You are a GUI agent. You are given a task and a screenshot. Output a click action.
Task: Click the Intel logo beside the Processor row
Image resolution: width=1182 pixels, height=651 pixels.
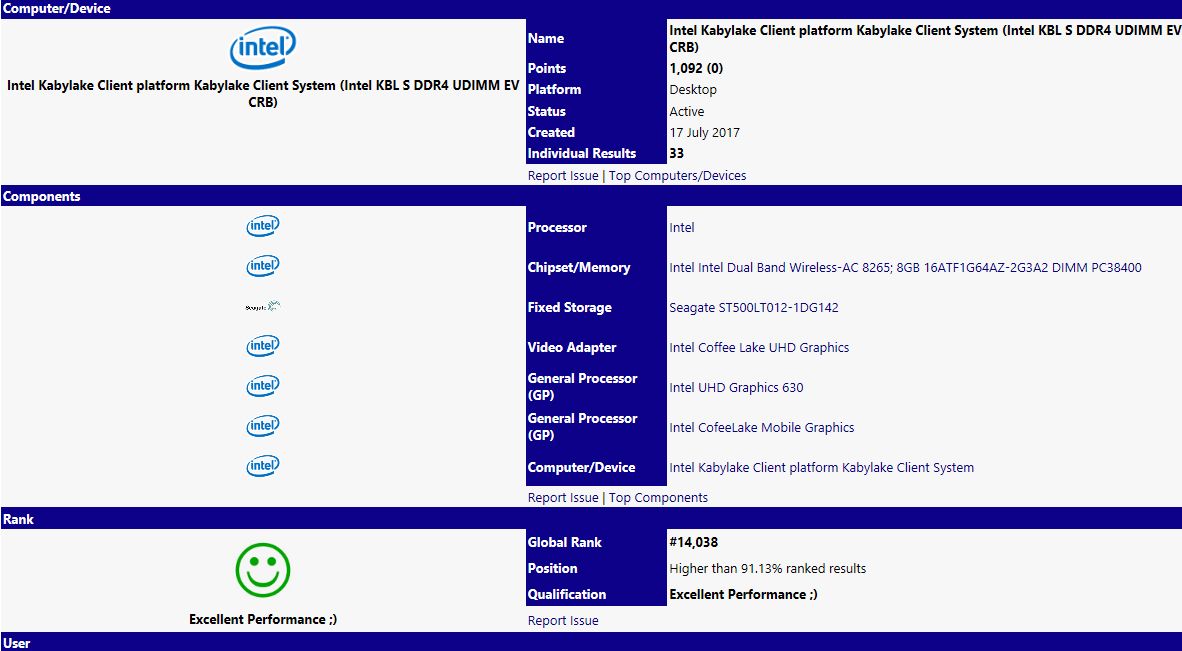coord(262,225)
